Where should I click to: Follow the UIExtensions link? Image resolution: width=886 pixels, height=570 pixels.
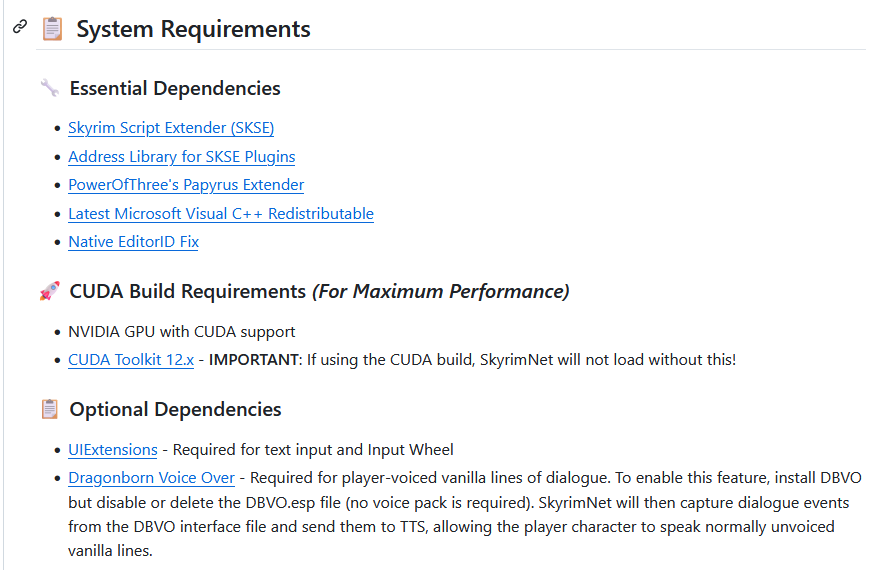click(x=113, y=450)
